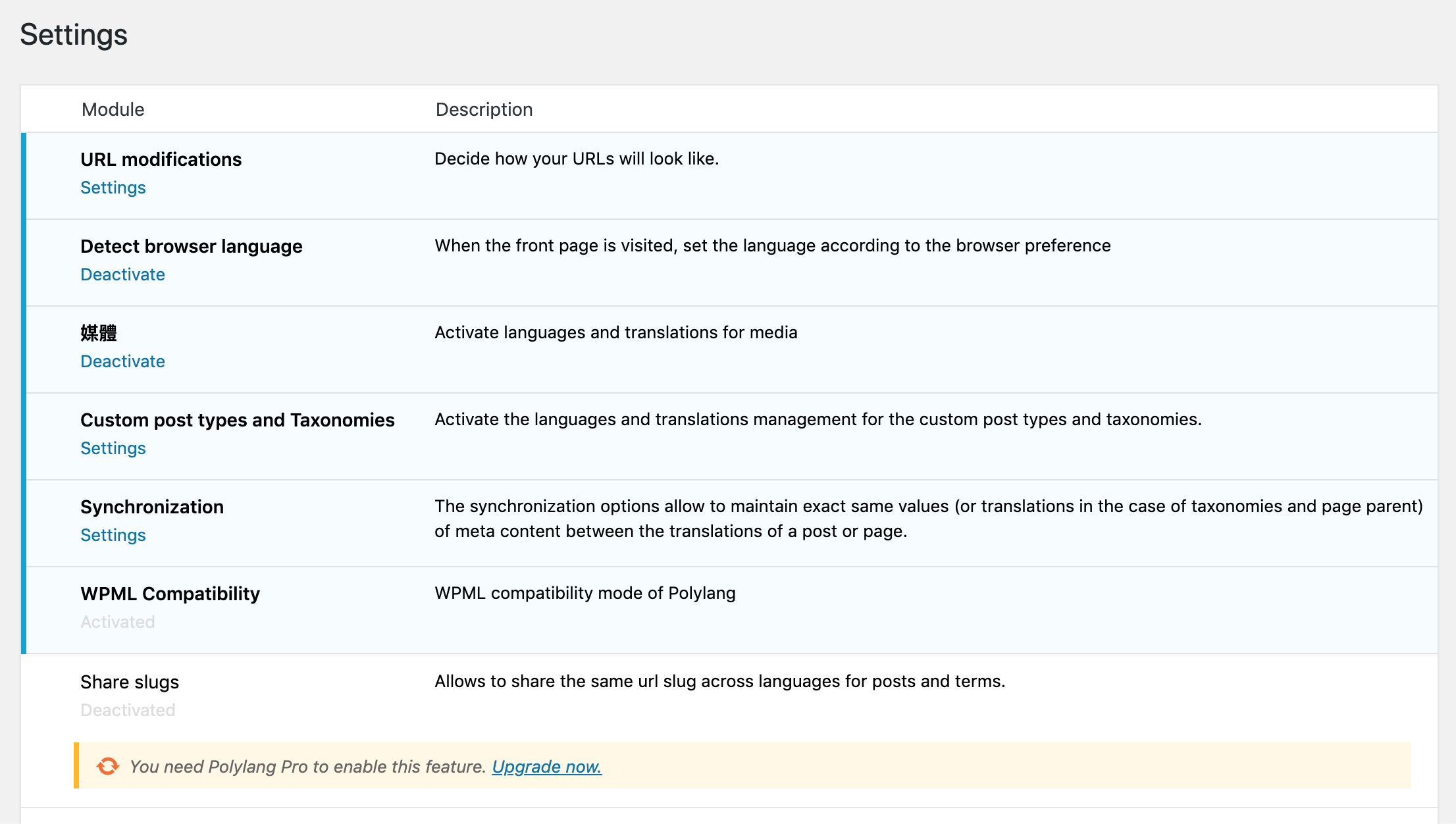The height and width of the screenshot is (824, 1456).
Task: Deactivate the 媒體 media module
Action: (x=122, y=361)
